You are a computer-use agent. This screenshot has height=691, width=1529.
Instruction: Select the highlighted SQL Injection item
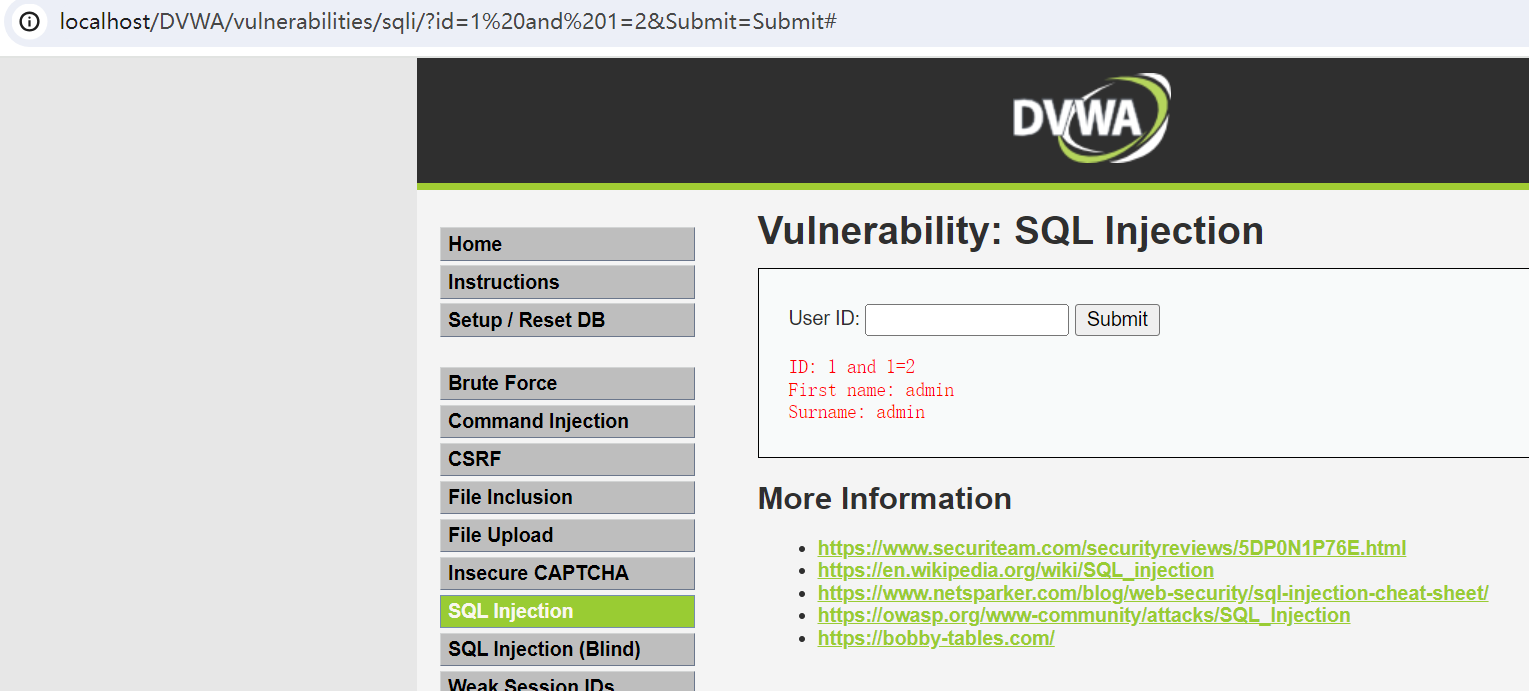pos(567,611)
